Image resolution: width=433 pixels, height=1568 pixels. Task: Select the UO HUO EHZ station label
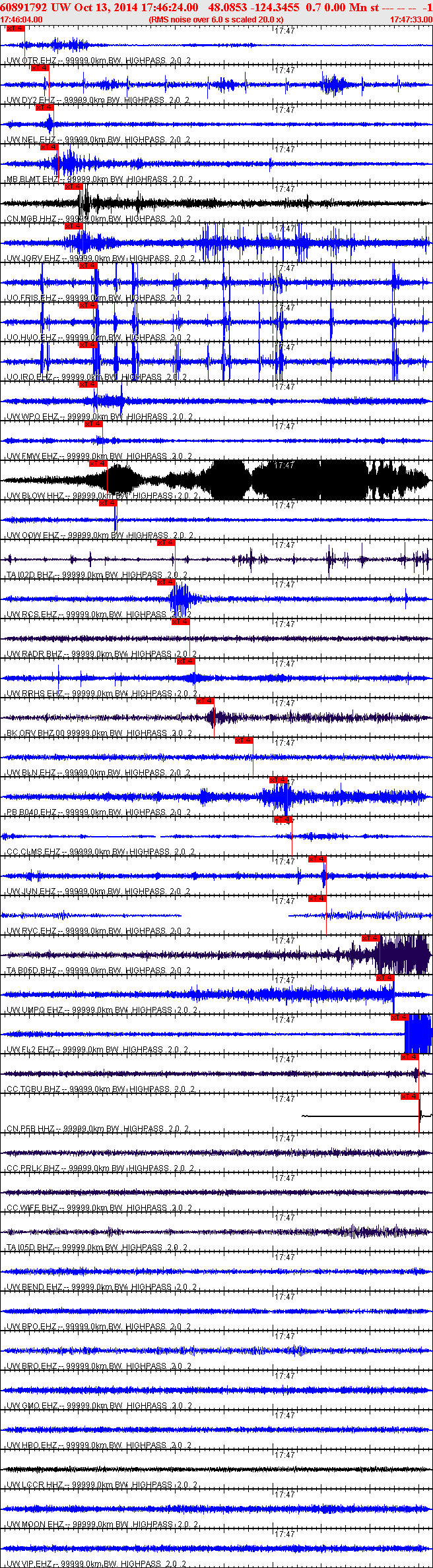[x=31, y=338]
